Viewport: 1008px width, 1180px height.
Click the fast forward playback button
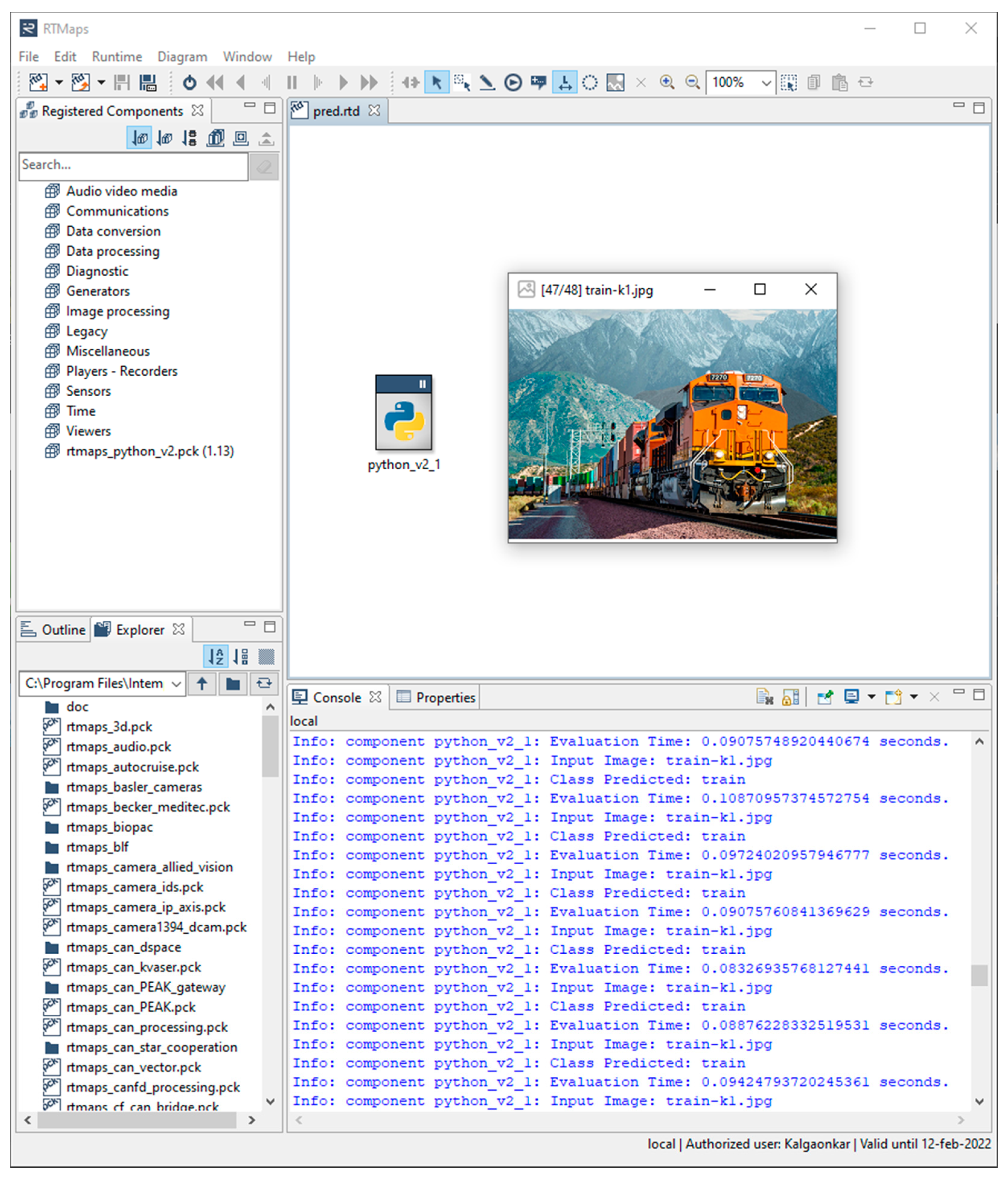[x=369, y=83]
